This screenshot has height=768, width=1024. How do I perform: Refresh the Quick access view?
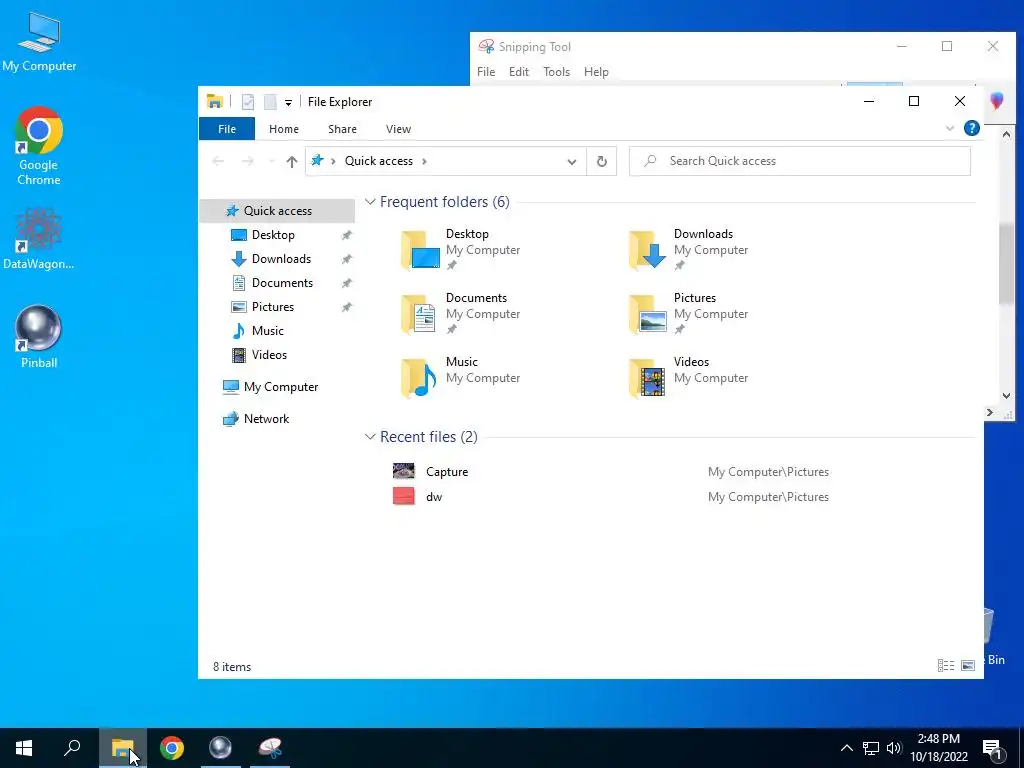point(601,161)
